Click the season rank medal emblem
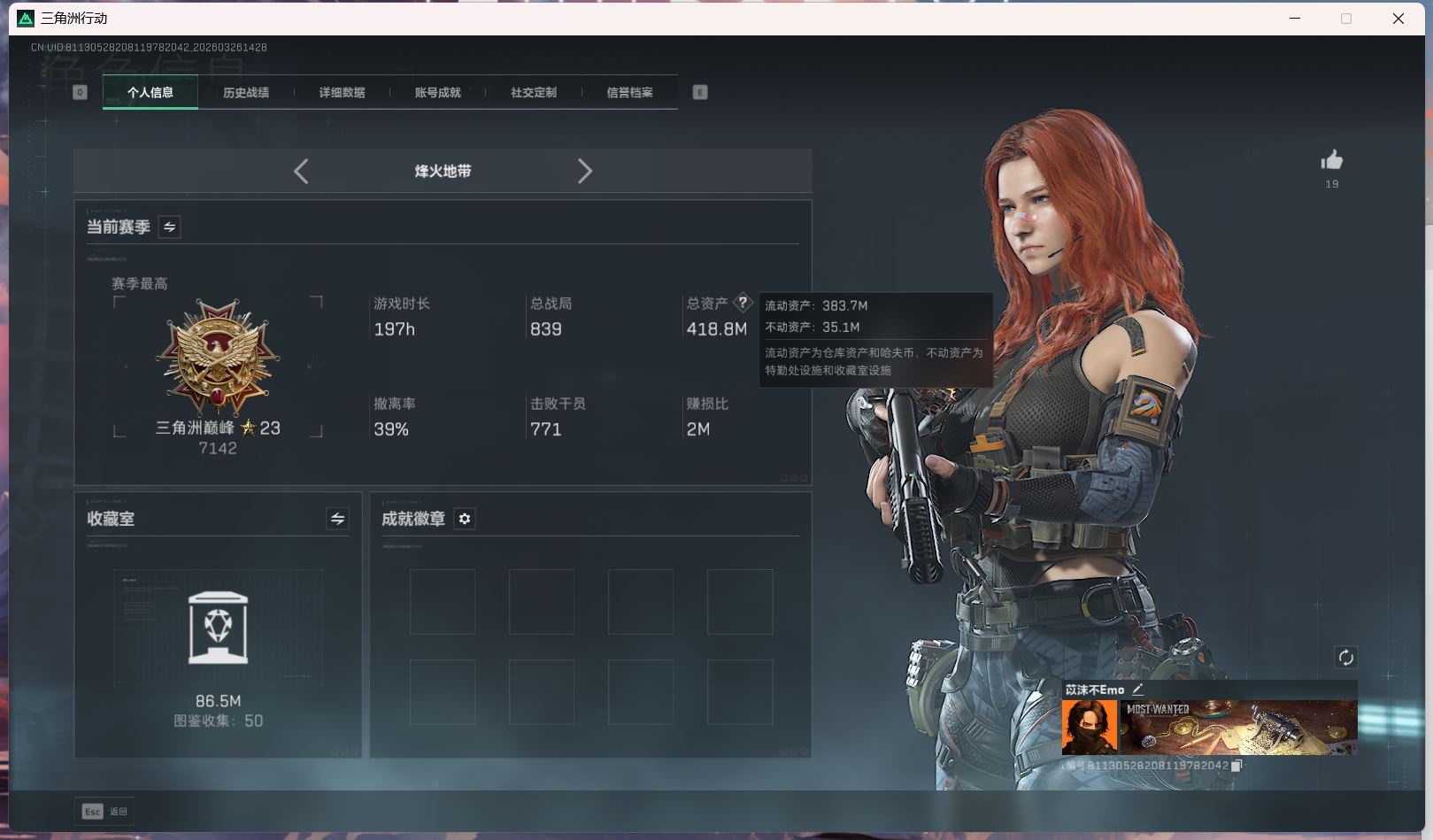Viewport: 1433px width, 840px height. click(x=218, y=358)
